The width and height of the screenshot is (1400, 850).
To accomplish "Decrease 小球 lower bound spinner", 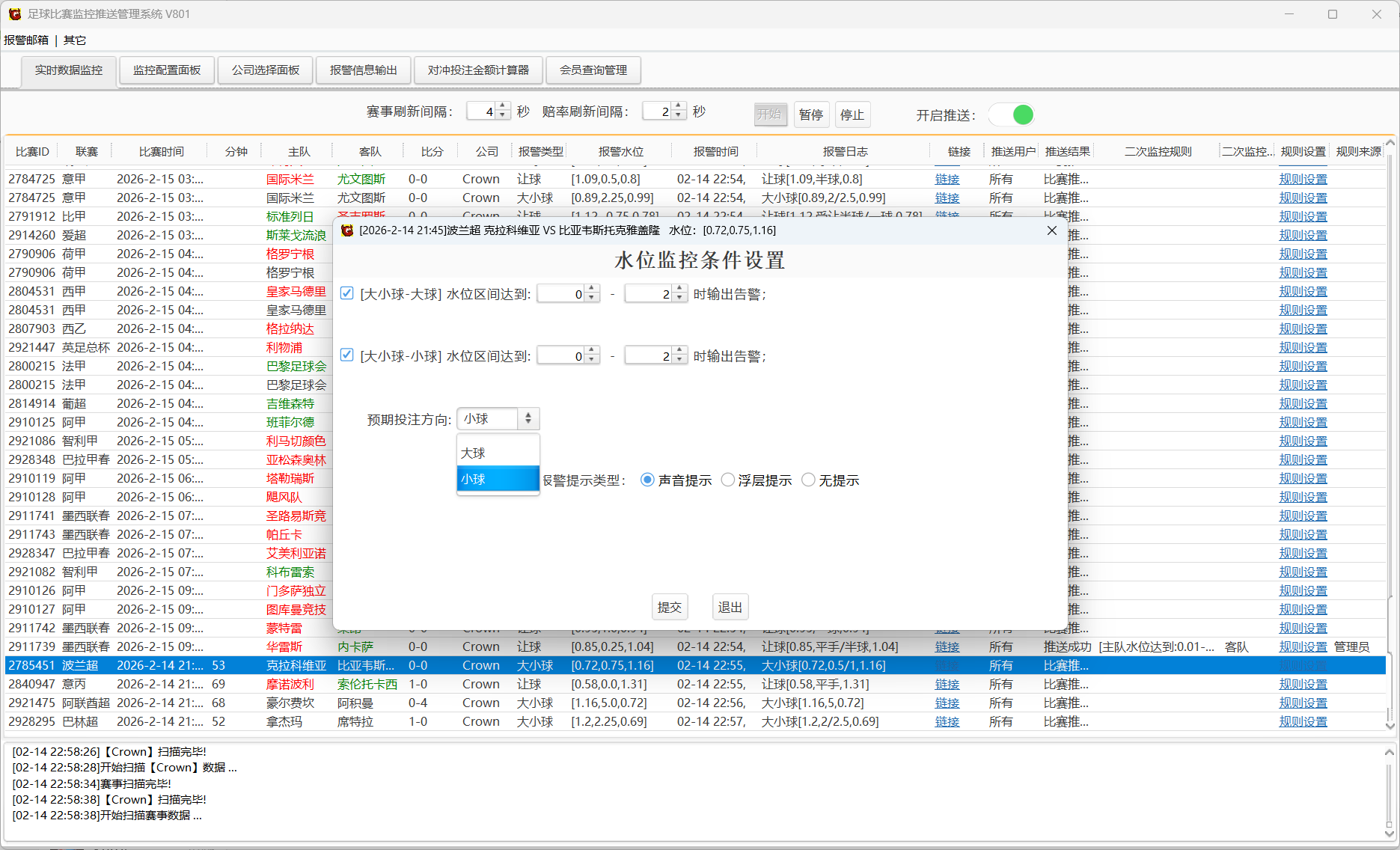I will coord(592,361).
